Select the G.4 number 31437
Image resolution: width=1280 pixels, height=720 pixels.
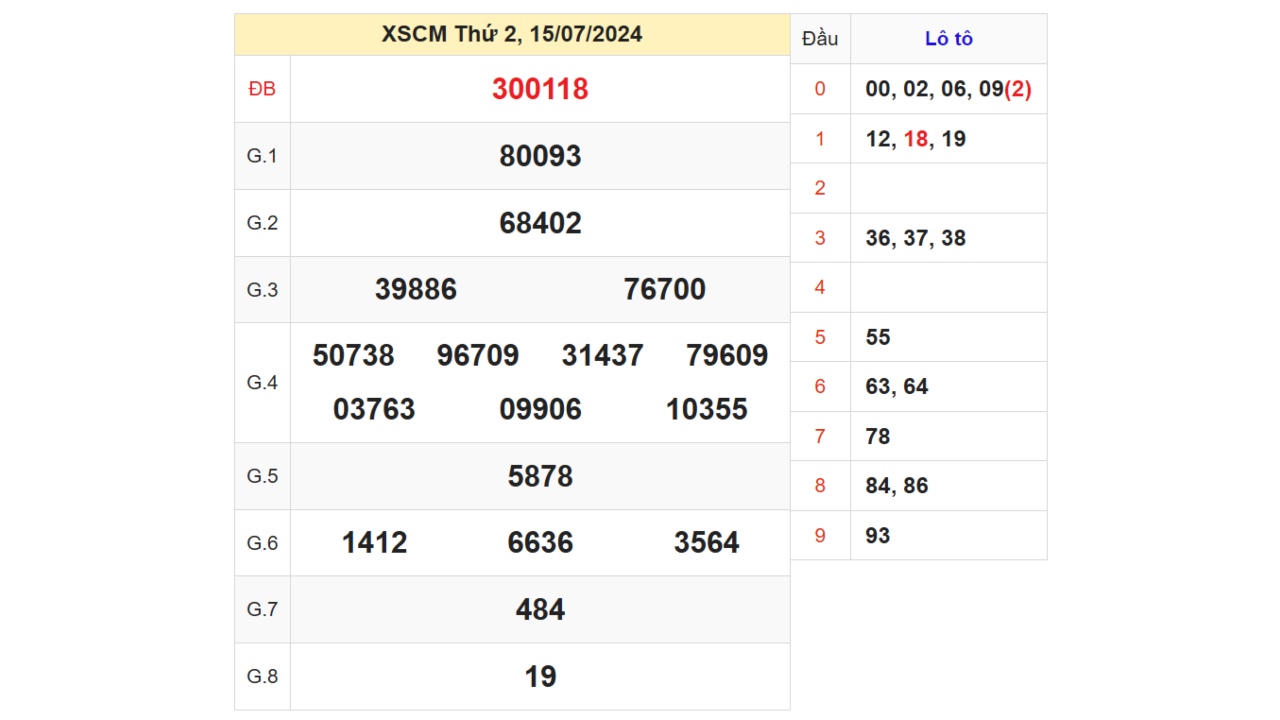[x=602, y=356]
